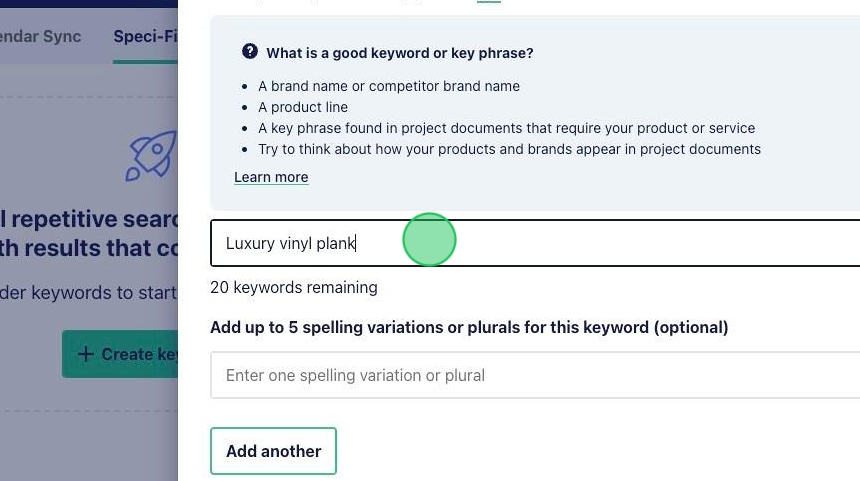Click the 20 keywords remaining counter
The width and height of the screenshot is (860, 481).
(294, 287)
